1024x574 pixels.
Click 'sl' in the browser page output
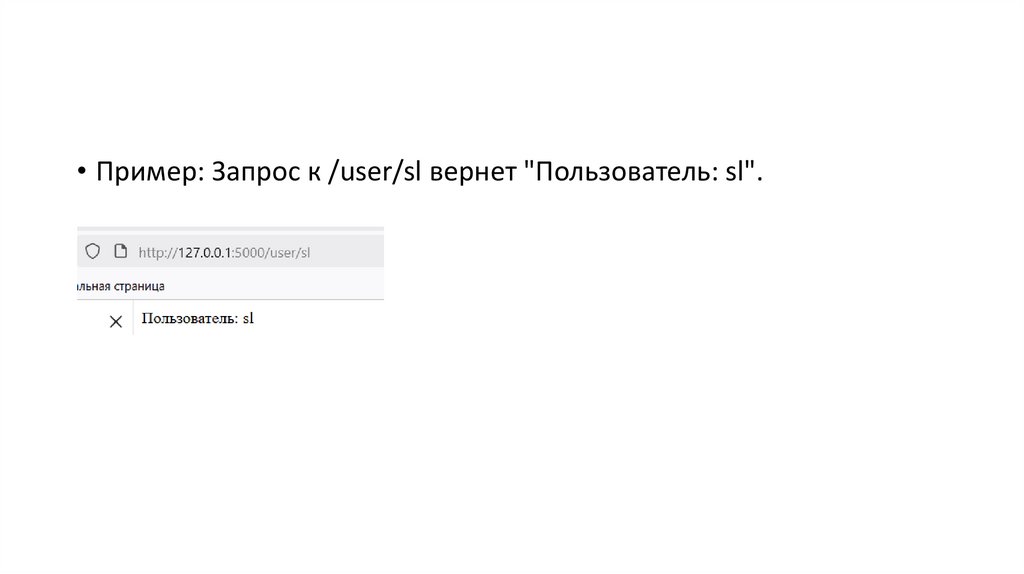pyautogui.click(x=249, y=319)
